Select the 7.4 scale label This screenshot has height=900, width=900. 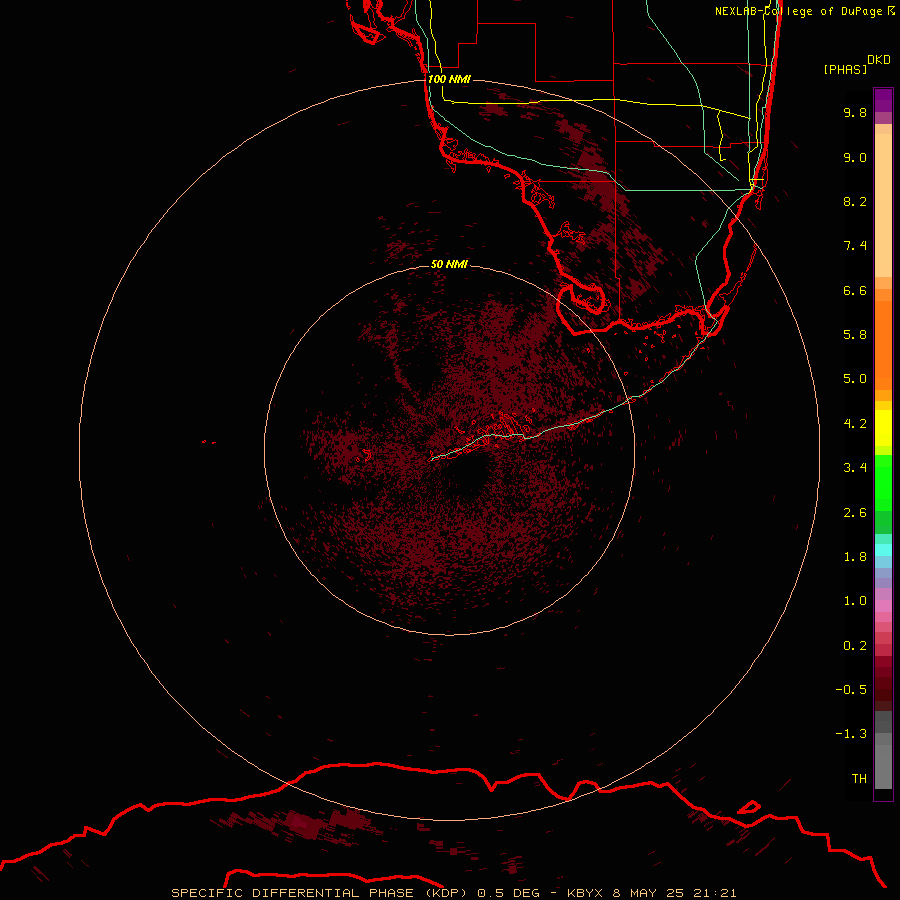coord(855,246)
